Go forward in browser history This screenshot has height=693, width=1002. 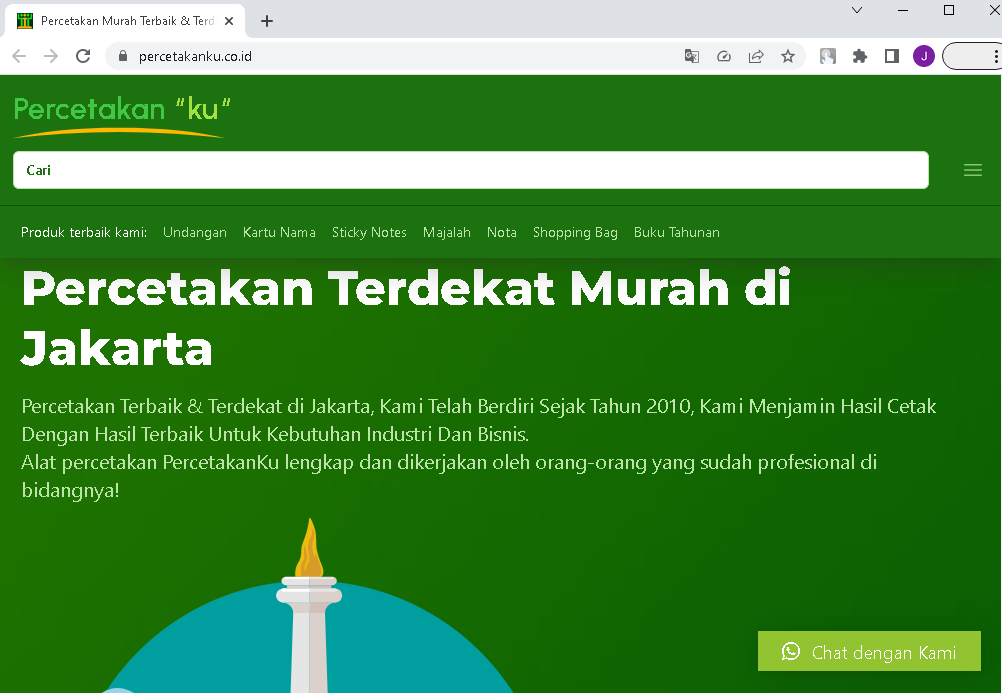(51, 56)
